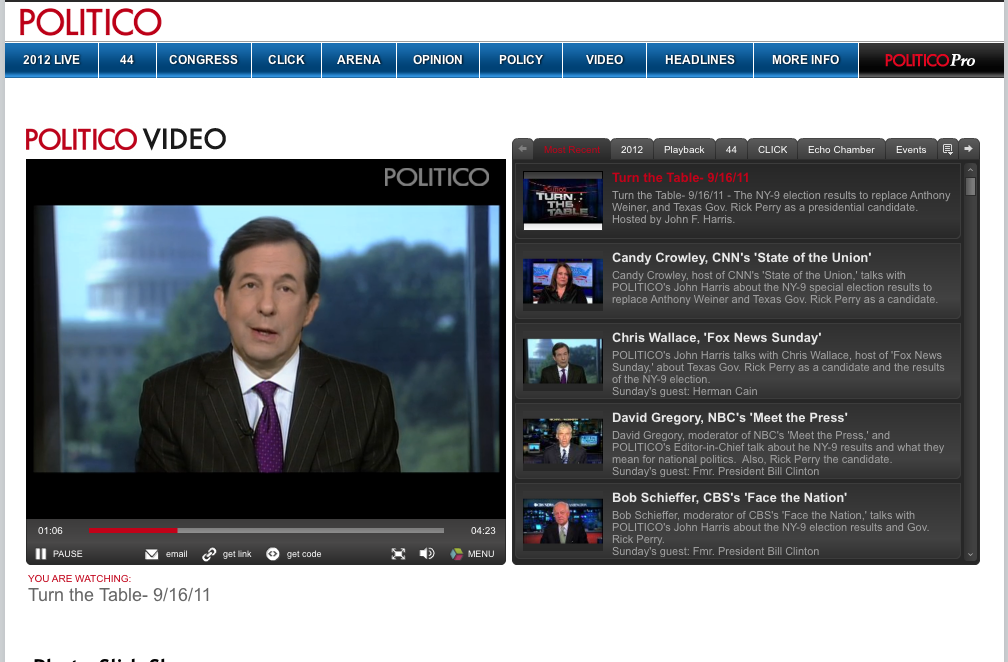Click the email envelope icon
The height and width of the screenshot is (662, 1008).
152,554
